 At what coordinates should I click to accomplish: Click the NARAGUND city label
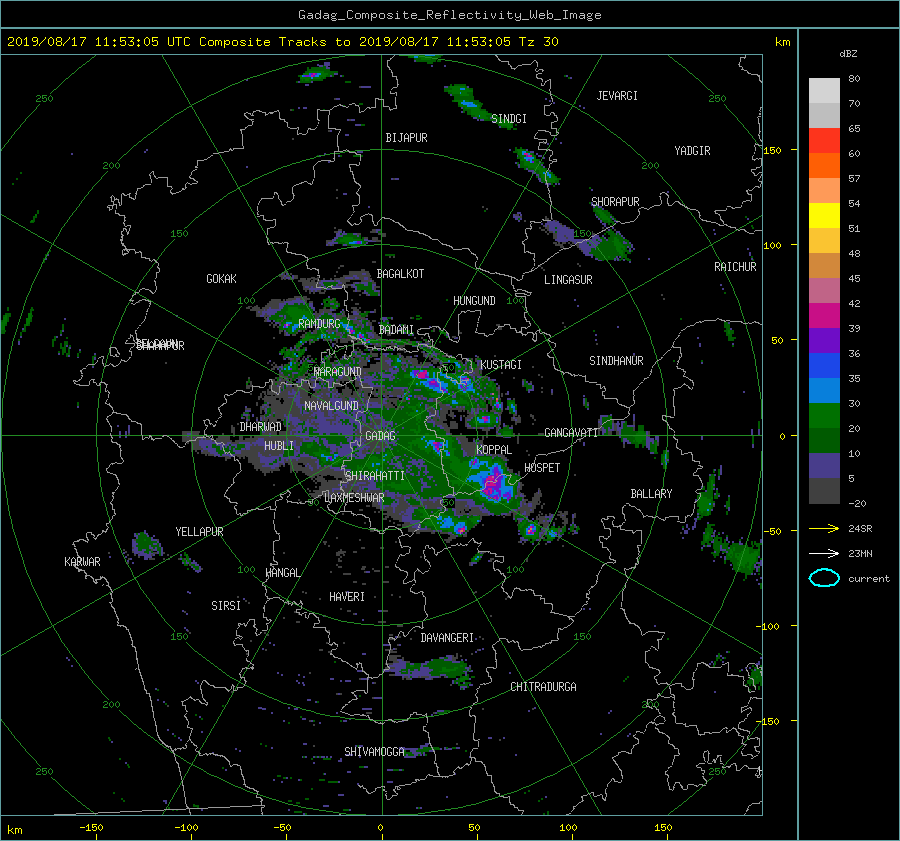(338, 372)
